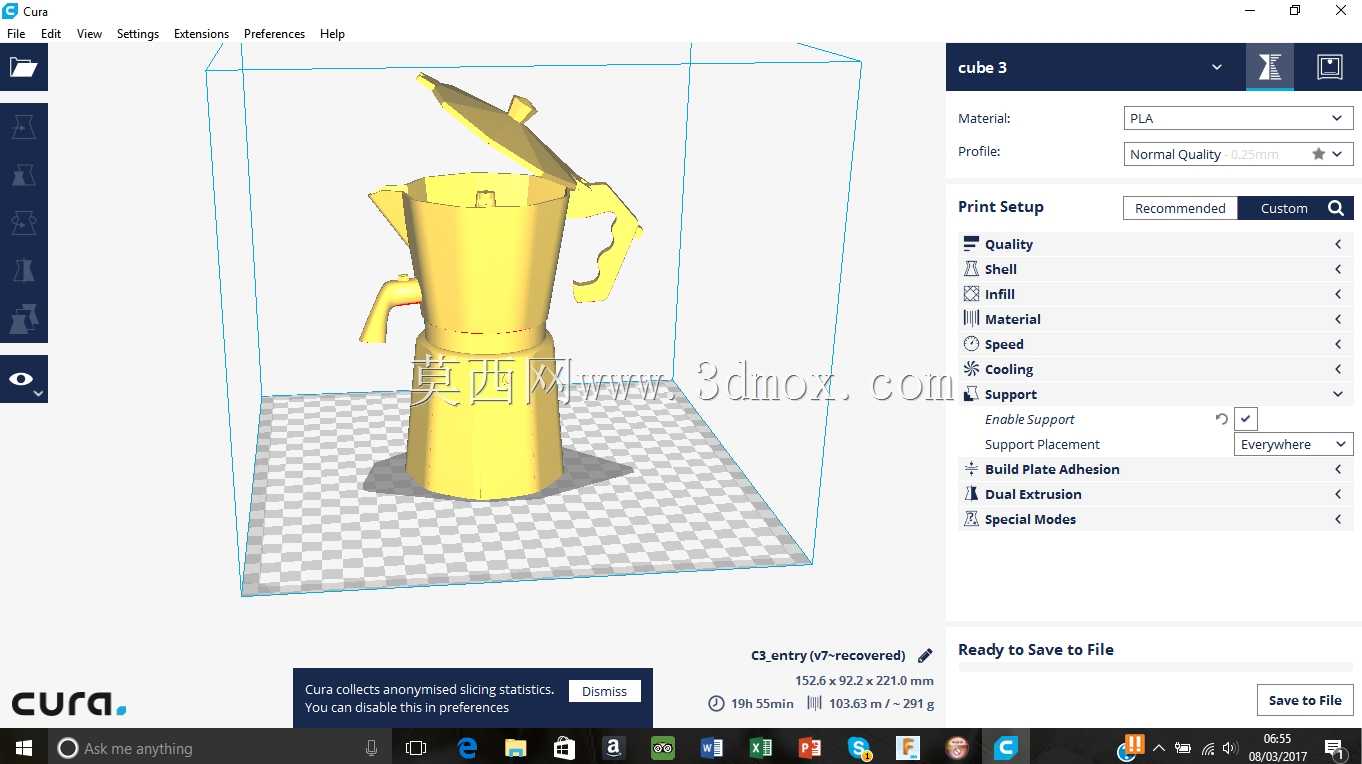This screenshot has height=764, width=1362.
Task: Open Word from the taskbar
Action: click(712, 748)
